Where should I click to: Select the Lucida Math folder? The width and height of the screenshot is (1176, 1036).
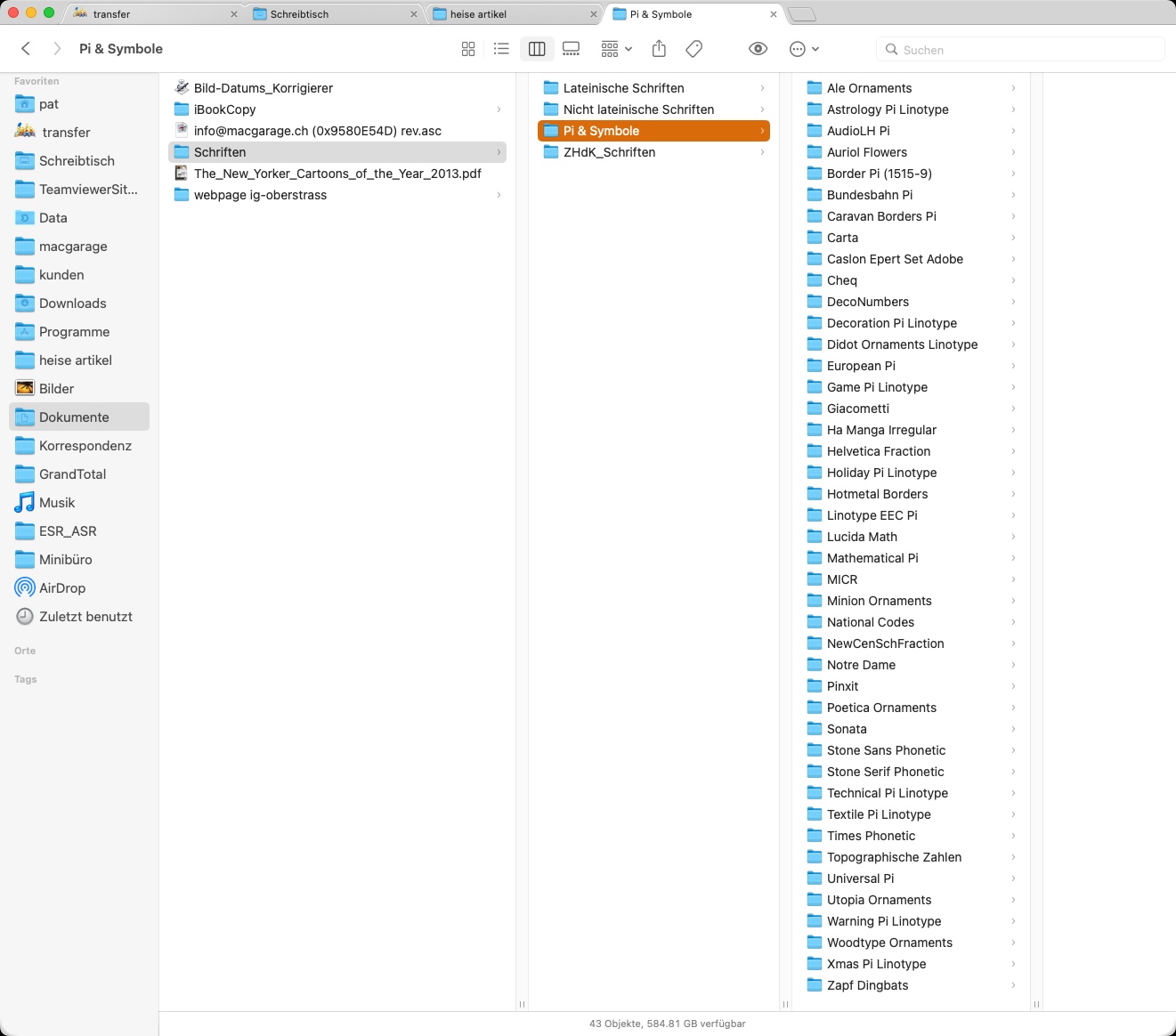tap(912, 537)
